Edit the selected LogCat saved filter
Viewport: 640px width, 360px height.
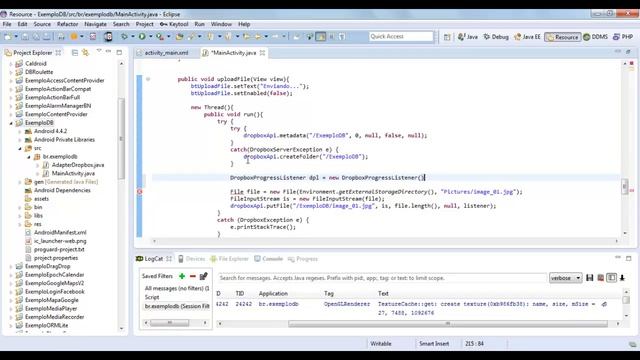pyautogui.click(x=204, y=276)
